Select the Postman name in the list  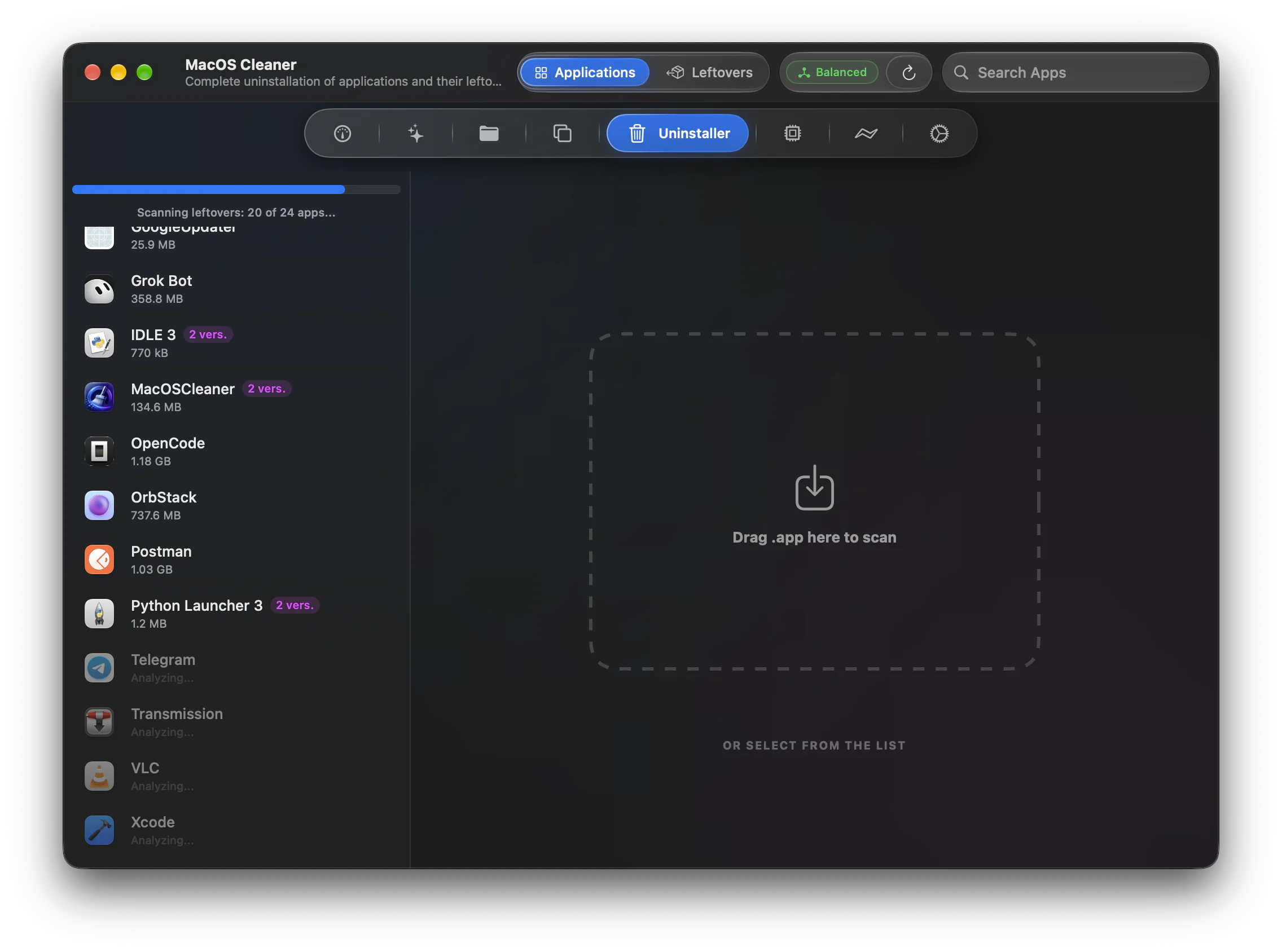coord(161,552)
